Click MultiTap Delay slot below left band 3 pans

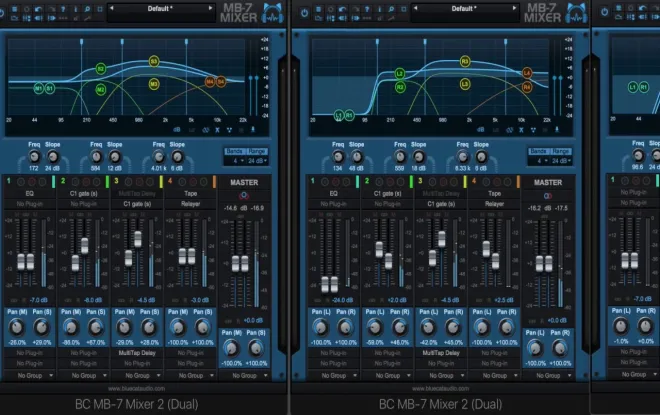click(x=137, y=353)
